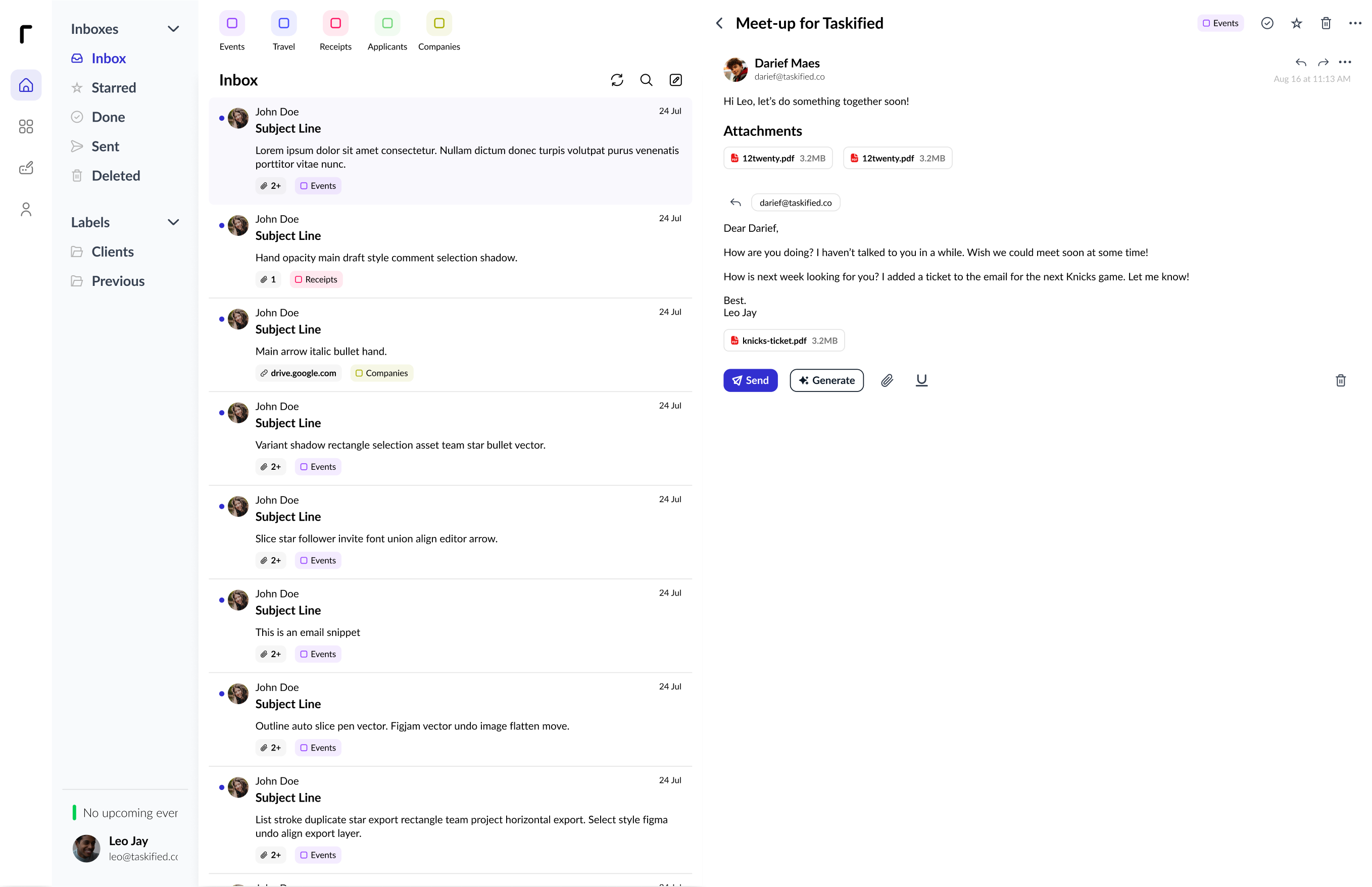
Task: Refresh the inbox with the sync icon
Action: coord(617,80)
